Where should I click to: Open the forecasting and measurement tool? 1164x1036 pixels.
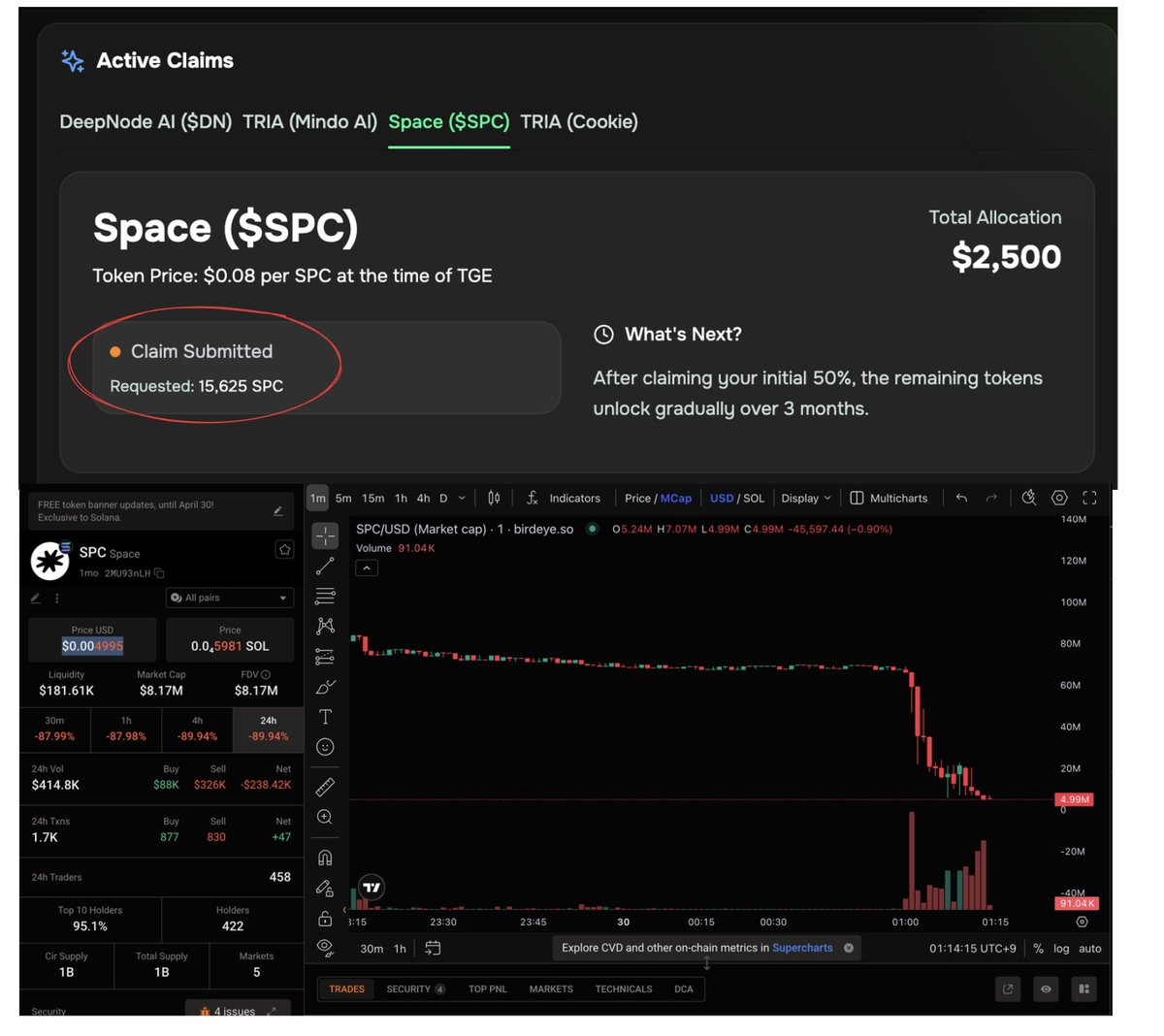click(x=325, y=657)
